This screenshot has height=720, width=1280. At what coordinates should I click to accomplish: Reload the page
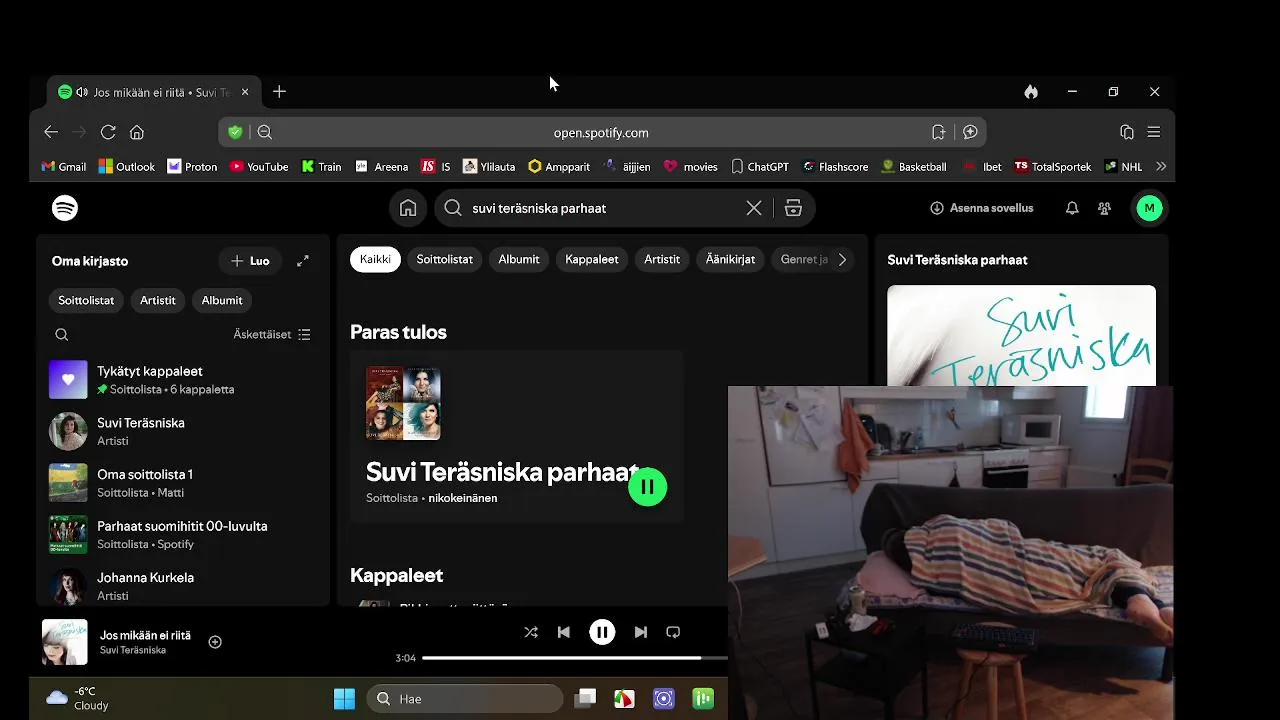108,132
